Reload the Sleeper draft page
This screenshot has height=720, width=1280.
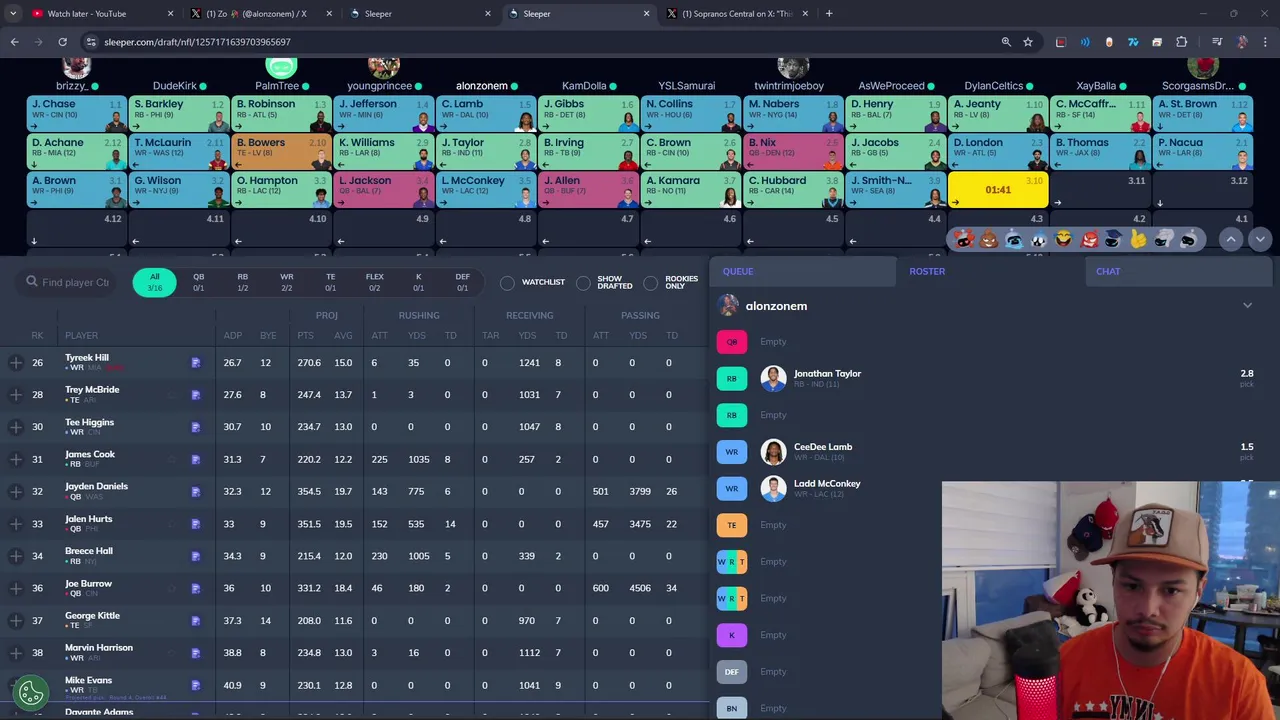coord(62,42)
